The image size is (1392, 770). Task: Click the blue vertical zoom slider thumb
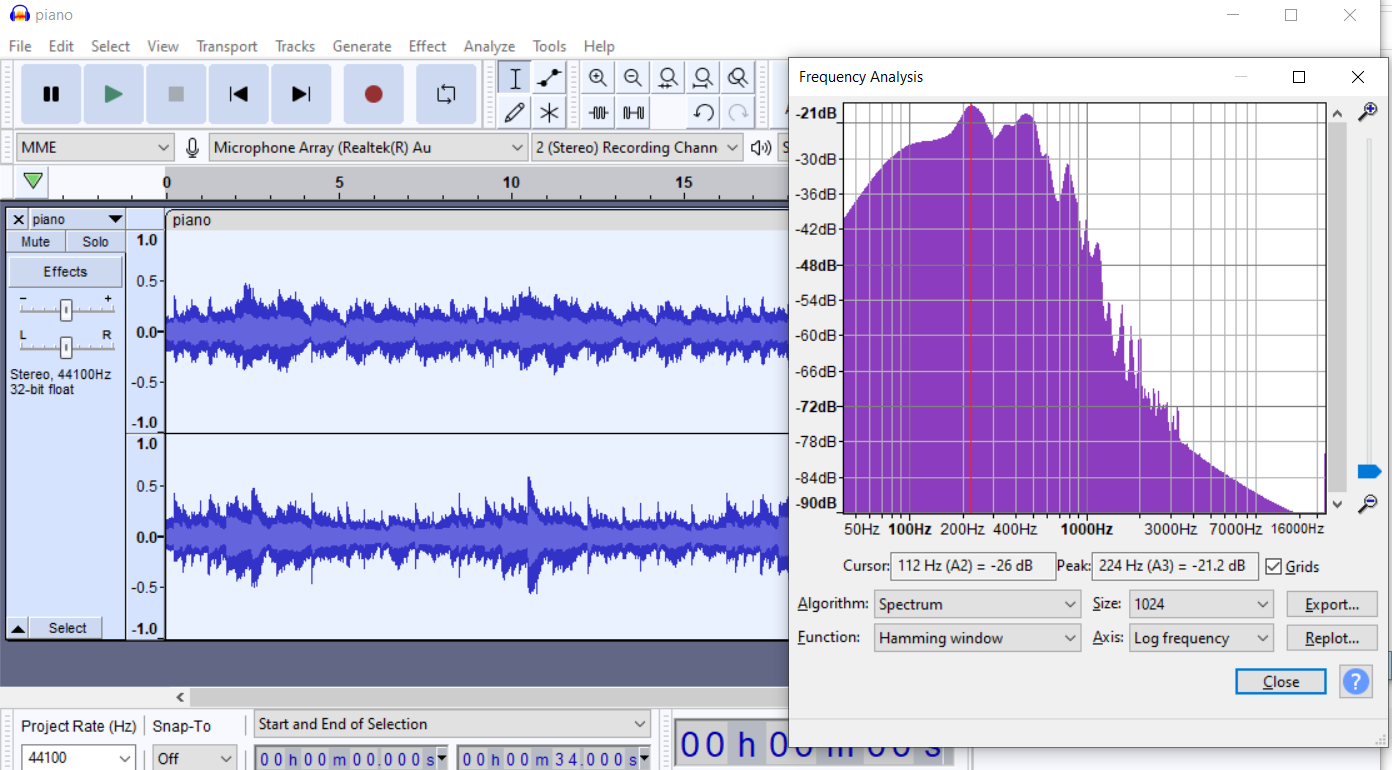tap(1369, 471)
